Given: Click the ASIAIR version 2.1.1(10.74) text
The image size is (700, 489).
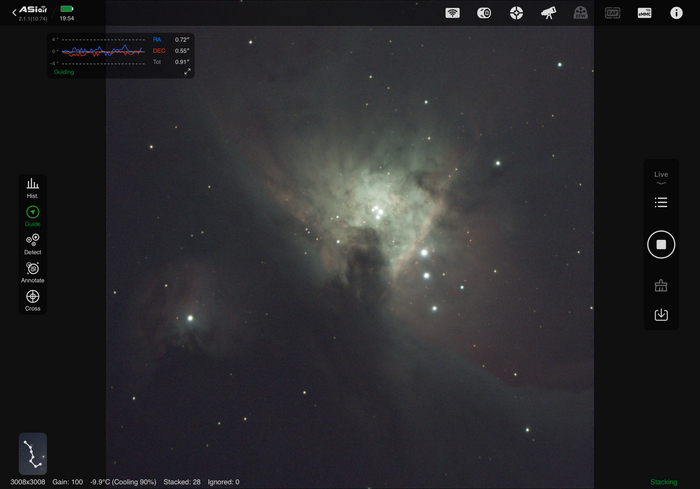Looking at the screenshot, I should point(33,19).
